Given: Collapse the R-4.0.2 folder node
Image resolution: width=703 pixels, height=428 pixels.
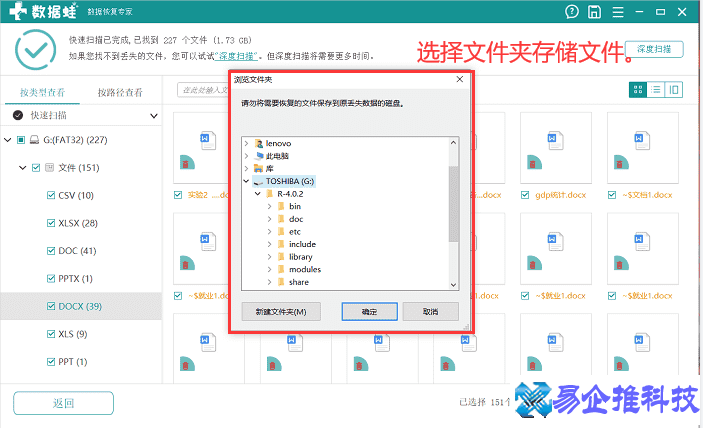Looking at the screenshot, I should pyautogui.click(x=258, y=194).
